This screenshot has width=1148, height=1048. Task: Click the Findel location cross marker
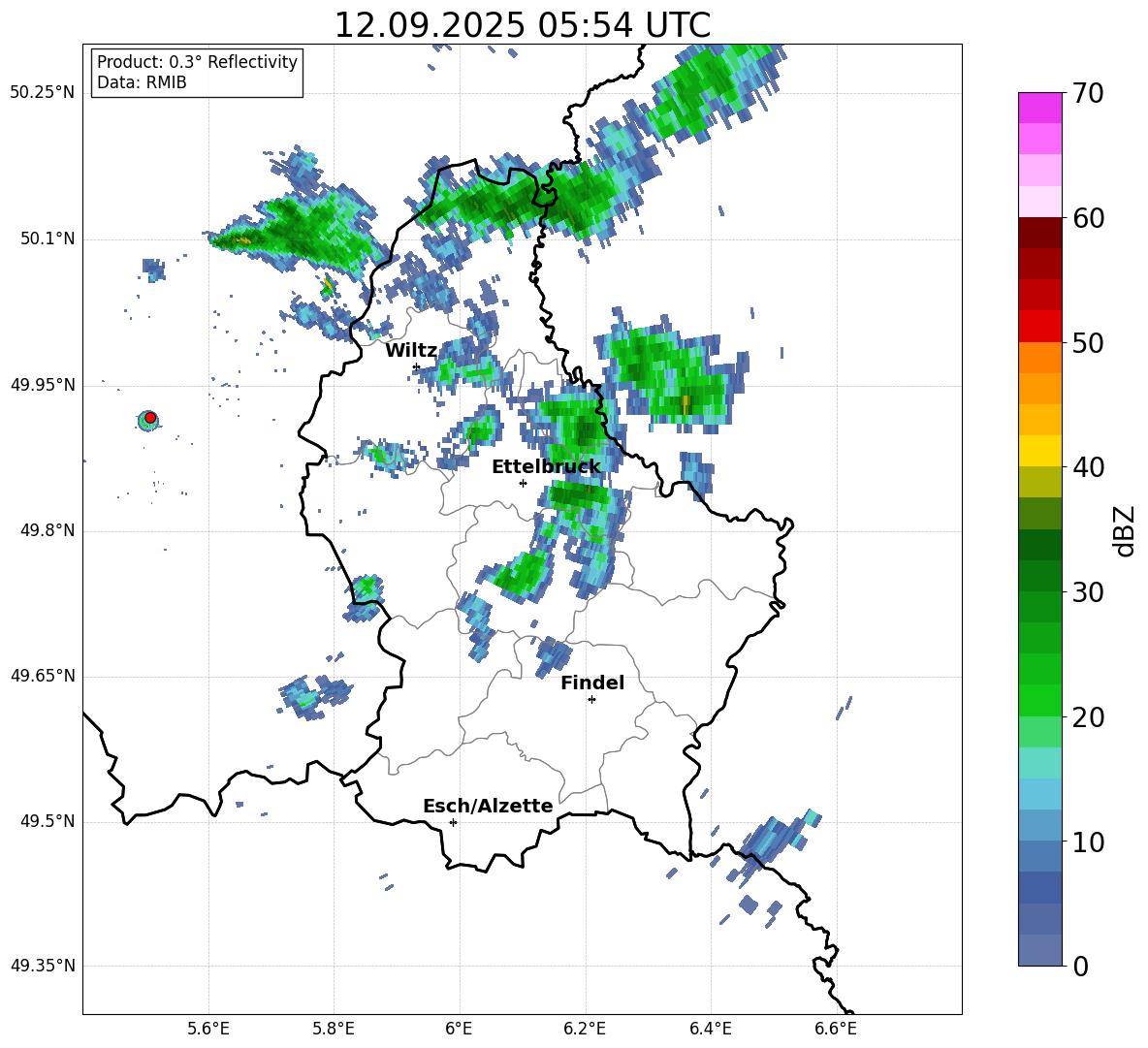tap(591, 700)
